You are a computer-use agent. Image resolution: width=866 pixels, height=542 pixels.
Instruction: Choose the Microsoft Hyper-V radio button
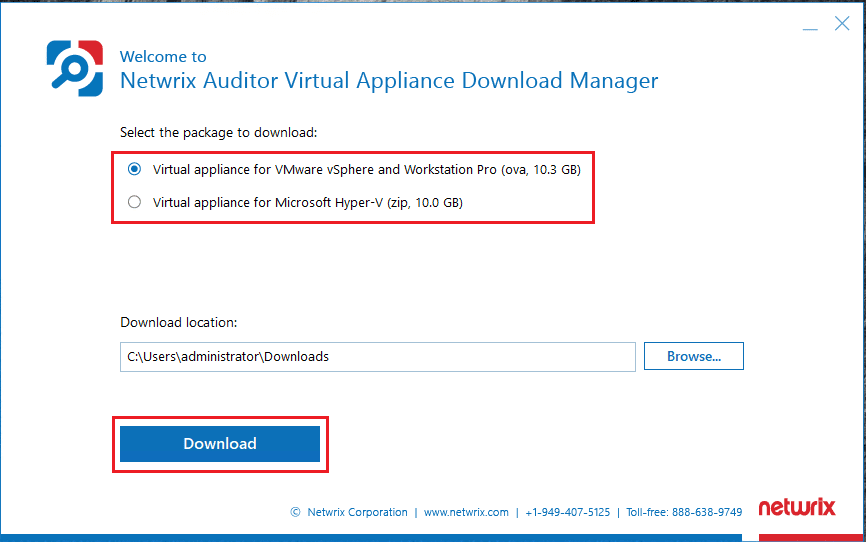[135, 202]
